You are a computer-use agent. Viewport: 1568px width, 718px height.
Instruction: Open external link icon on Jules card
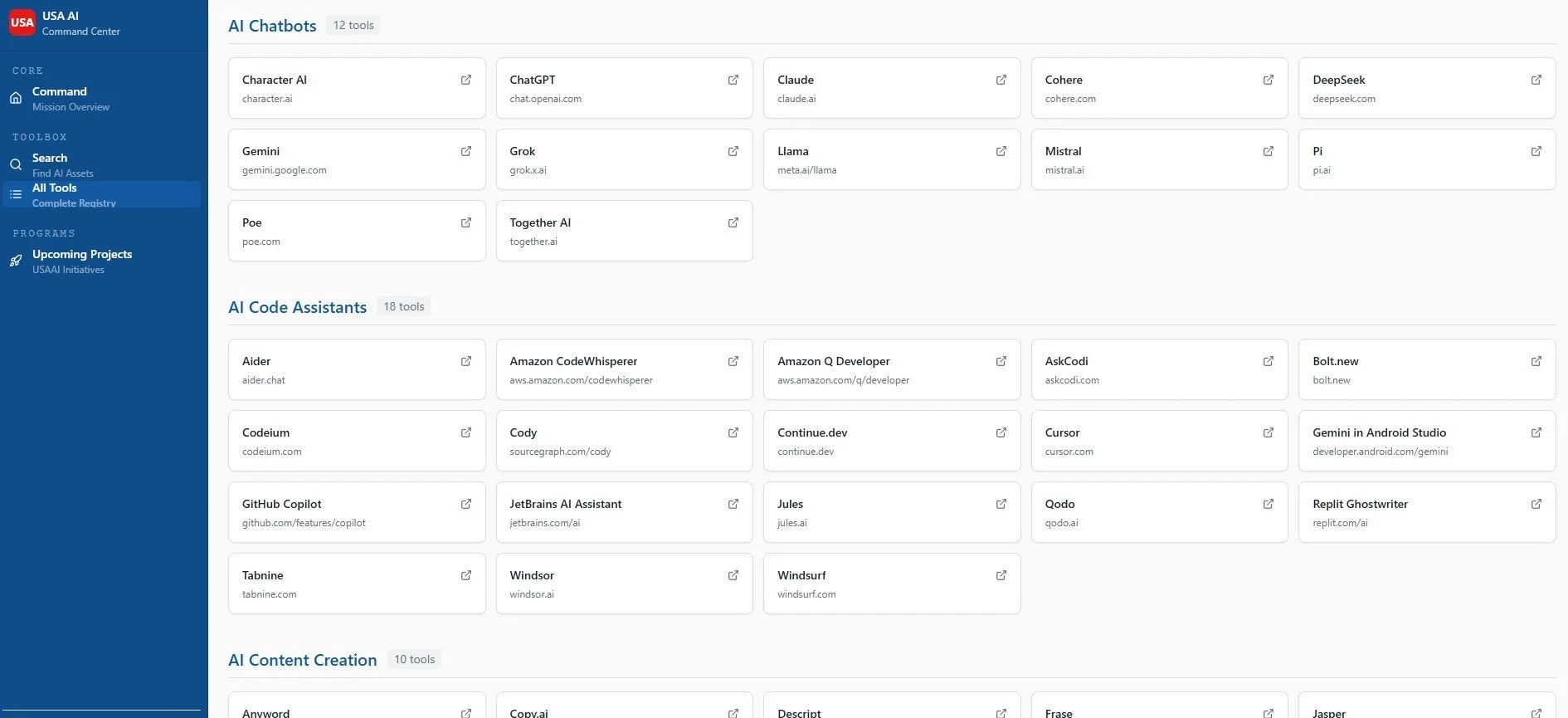click(x=1001, y=504)
